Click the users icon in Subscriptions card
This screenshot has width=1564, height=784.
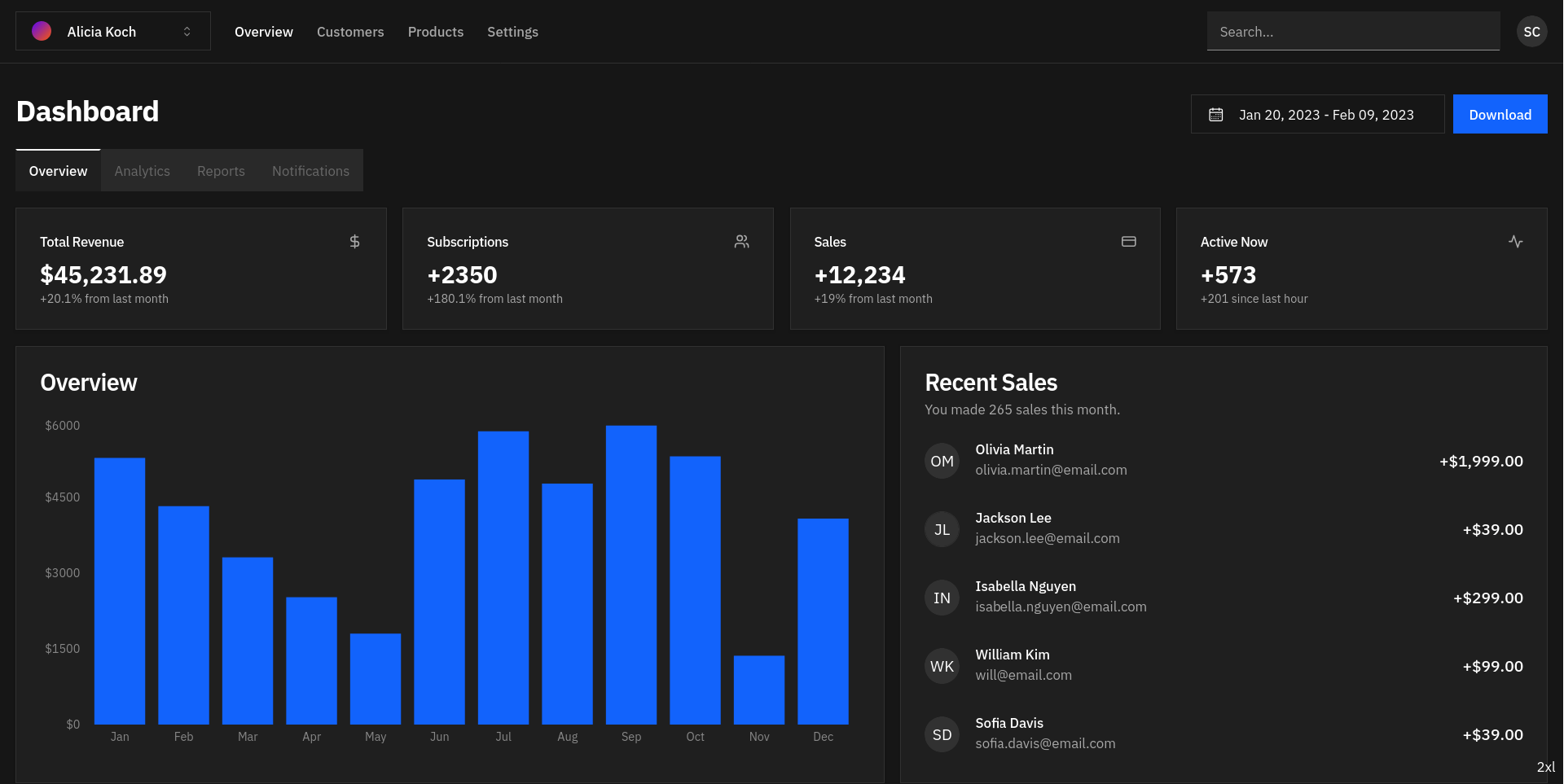click(x=741, y=242)
